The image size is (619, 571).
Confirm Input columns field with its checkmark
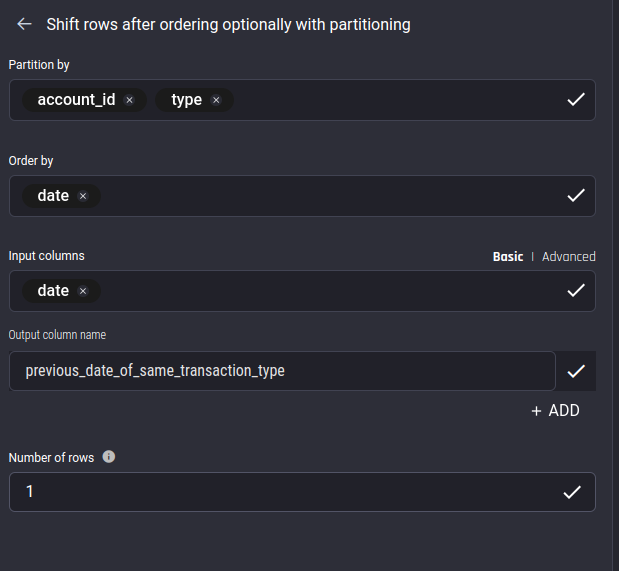coord(576,291)
